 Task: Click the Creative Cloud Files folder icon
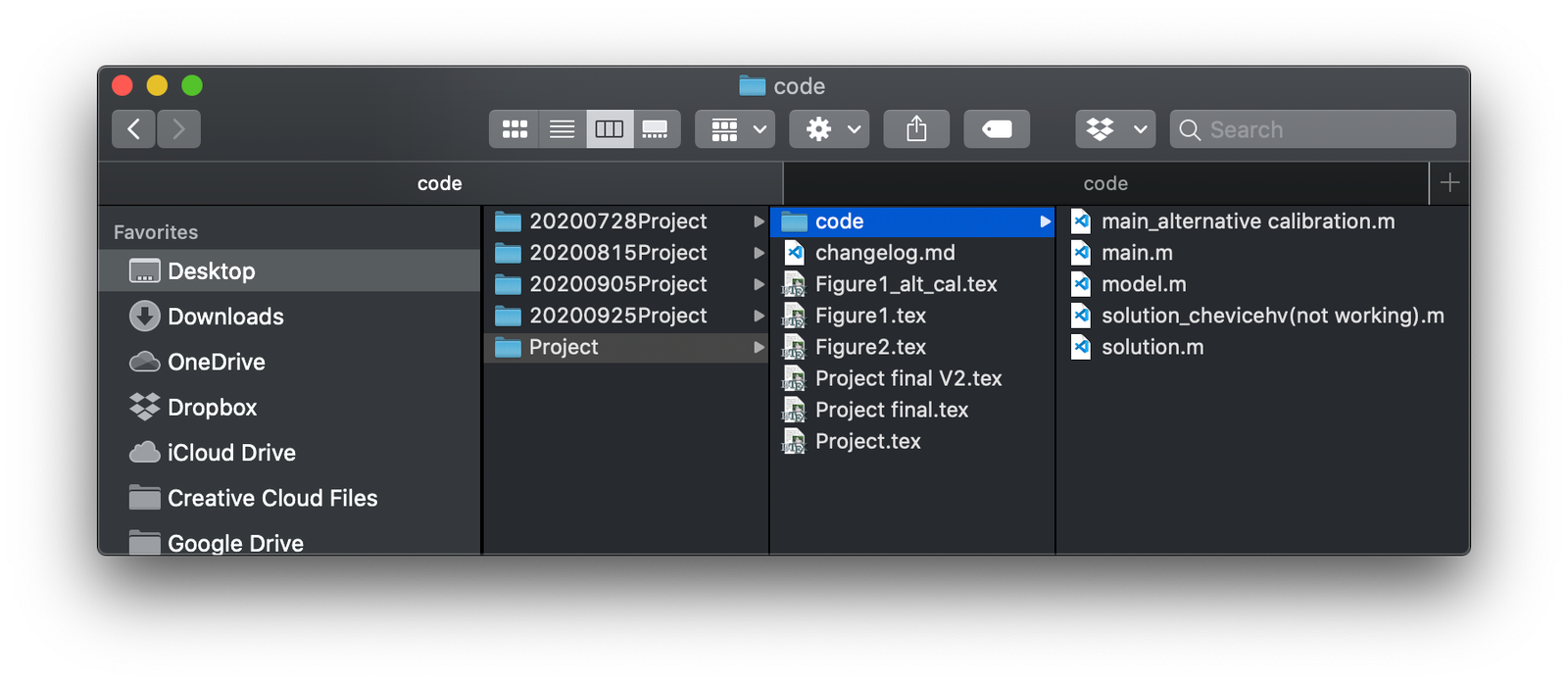[144, 498]
